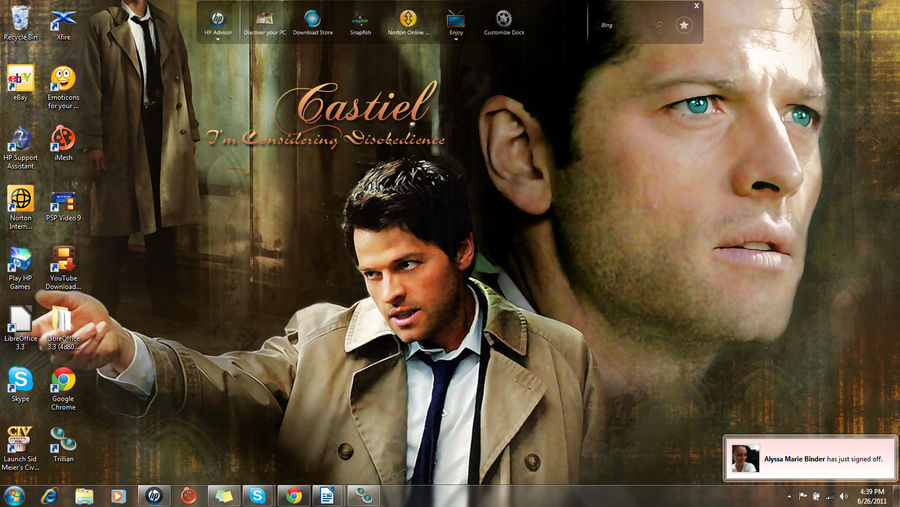Close the HP dock with X
Screen dimensions: 900x507
coord(696,6)
